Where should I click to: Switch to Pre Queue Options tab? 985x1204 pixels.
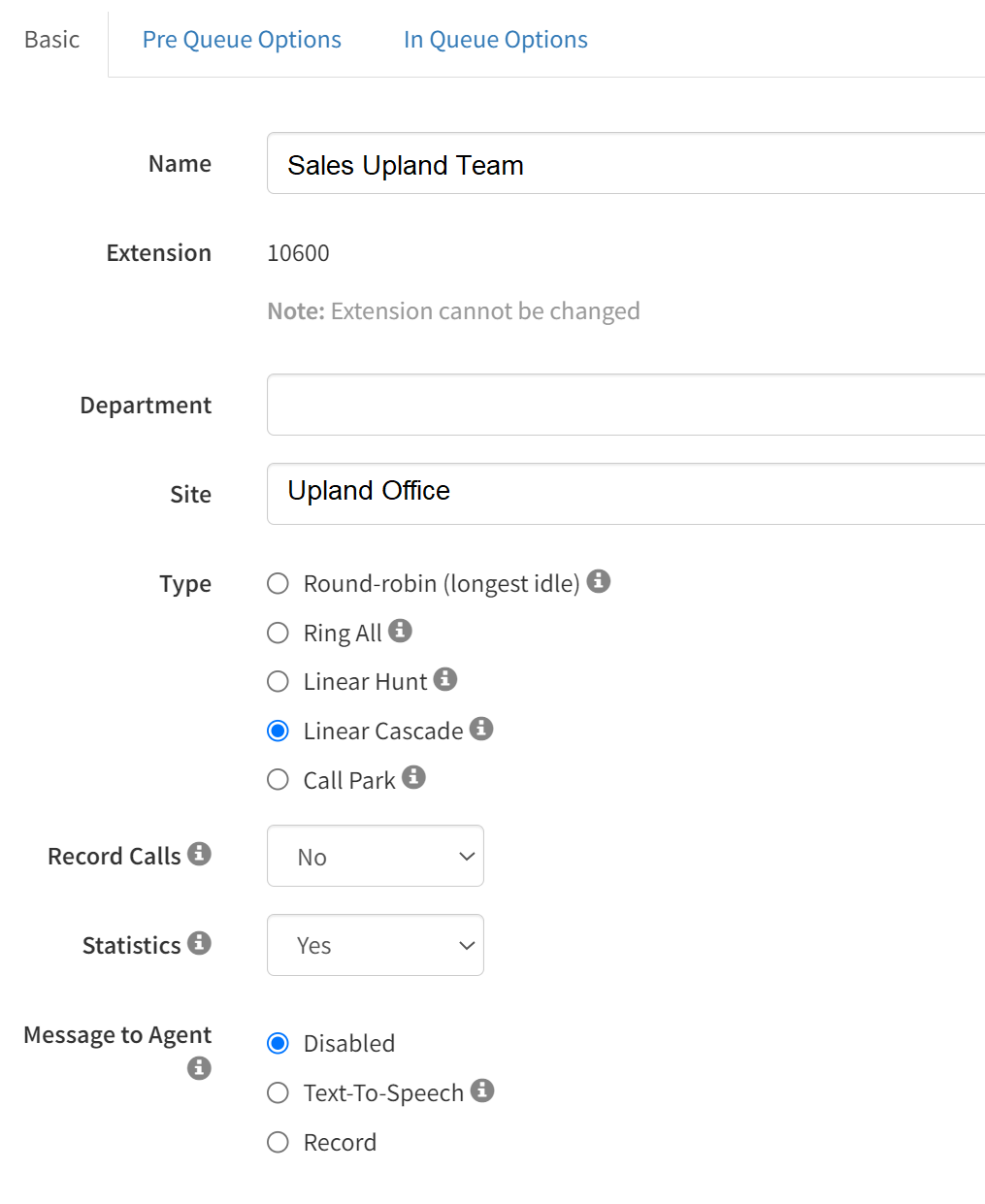point(242,40)
